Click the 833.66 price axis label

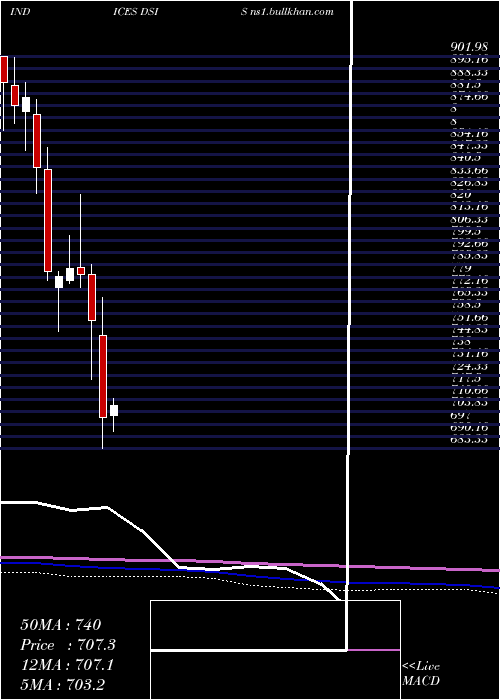click(468, 170)
